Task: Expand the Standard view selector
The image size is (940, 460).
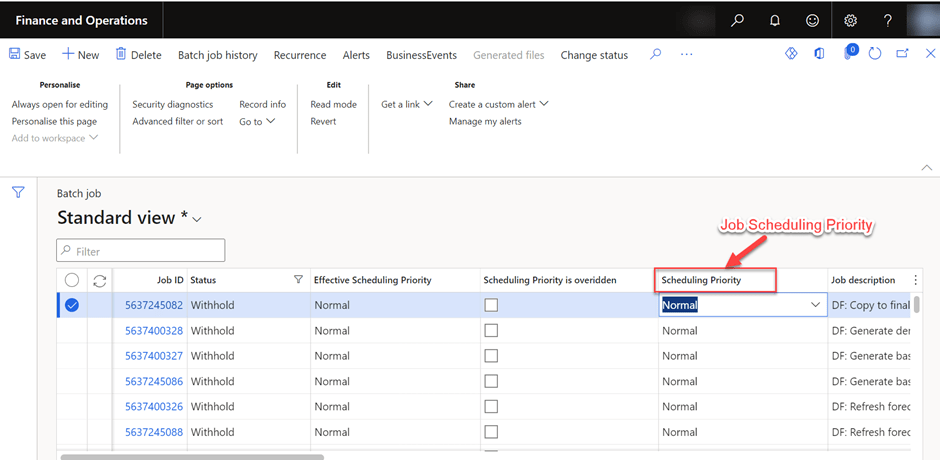Action: click(x=197, y=219)
